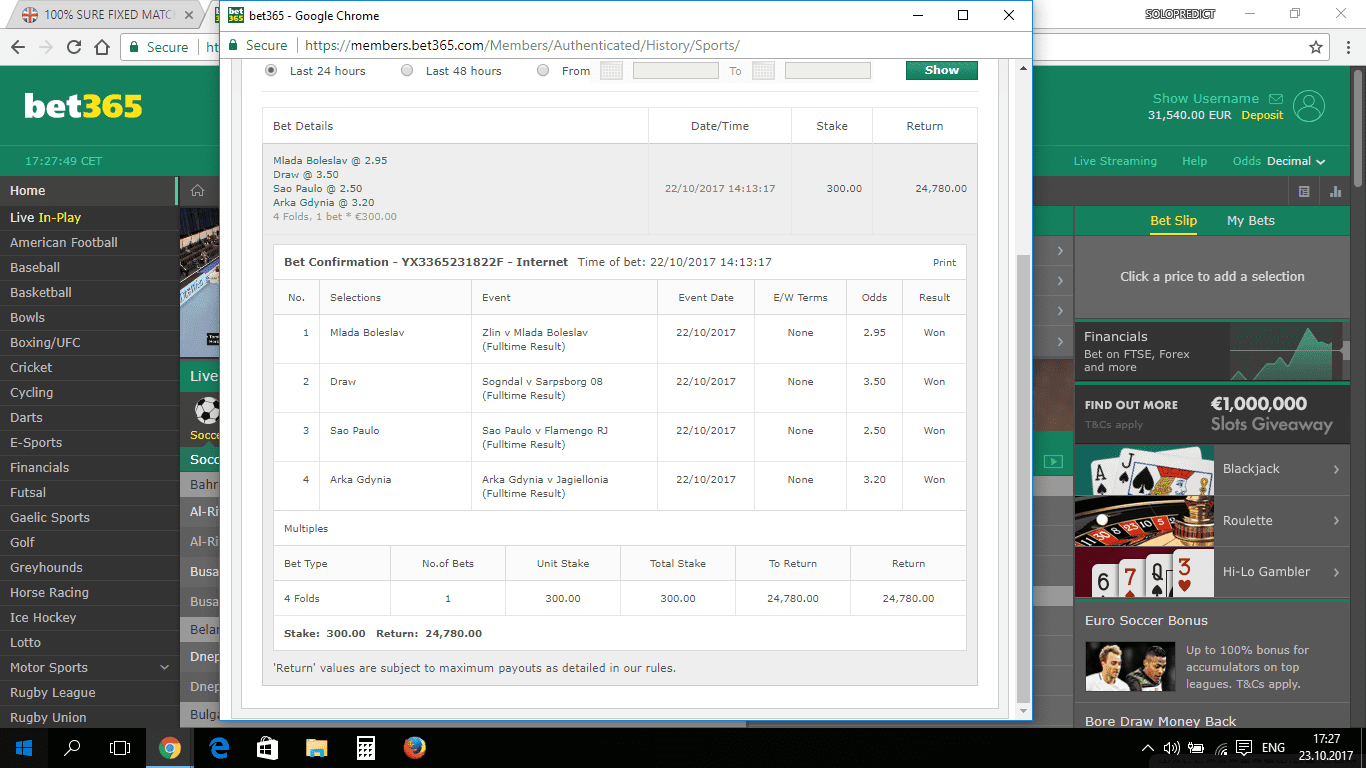Screen dimensions: 1366x768
Task: Click the Chrome home button
Action: coord(101,47)
